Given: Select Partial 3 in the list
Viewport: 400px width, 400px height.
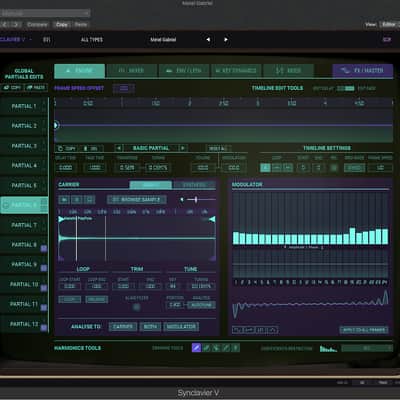Looking at the screenshot, I should 24,146.
